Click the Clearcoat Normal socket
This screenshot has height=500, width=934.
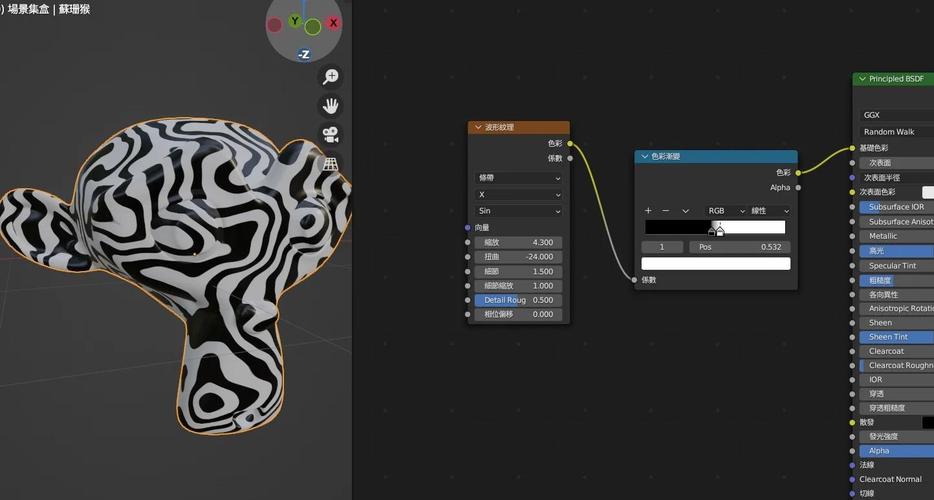[852, 479]
